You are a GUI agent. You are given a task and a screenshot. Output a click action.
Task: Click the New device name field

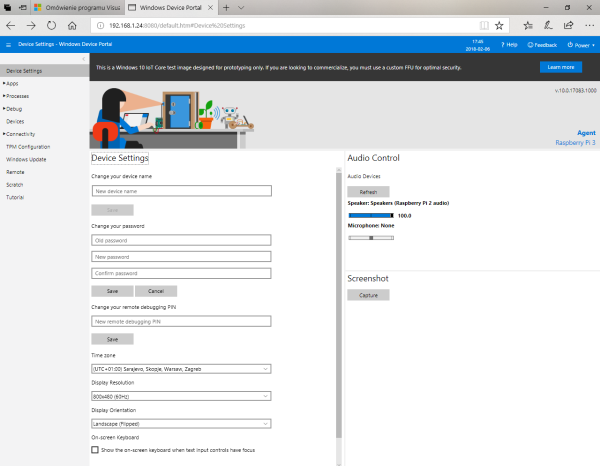[x=181, y=190]
